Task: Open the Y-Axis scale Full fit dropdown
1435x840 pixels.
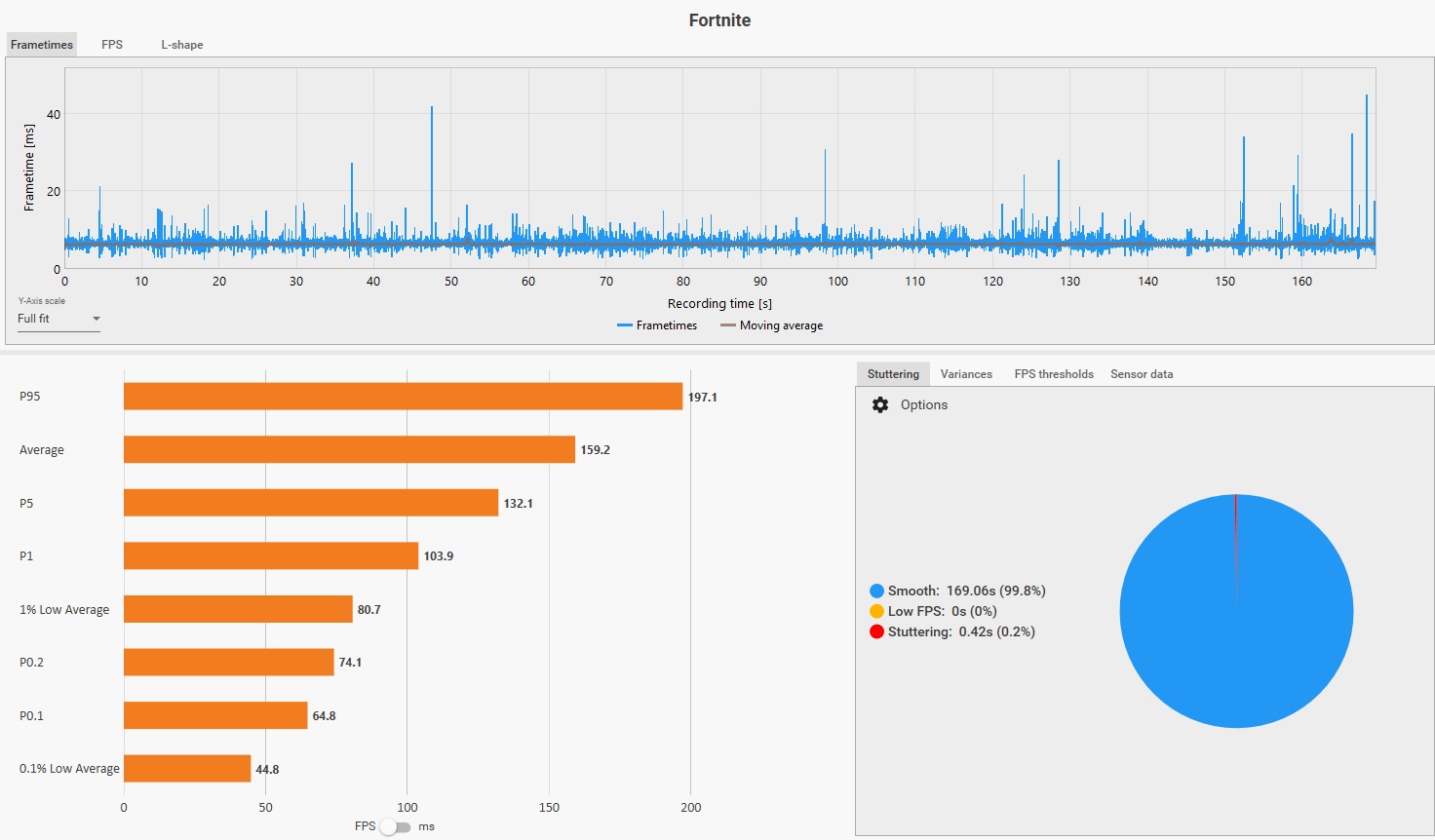Action: [x=58, y=319]
